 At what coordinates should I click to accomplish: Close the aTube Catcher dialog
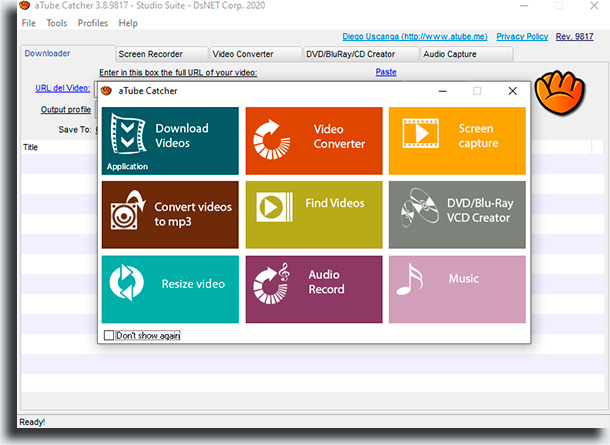pyautogui.click(x=512, y=91)
